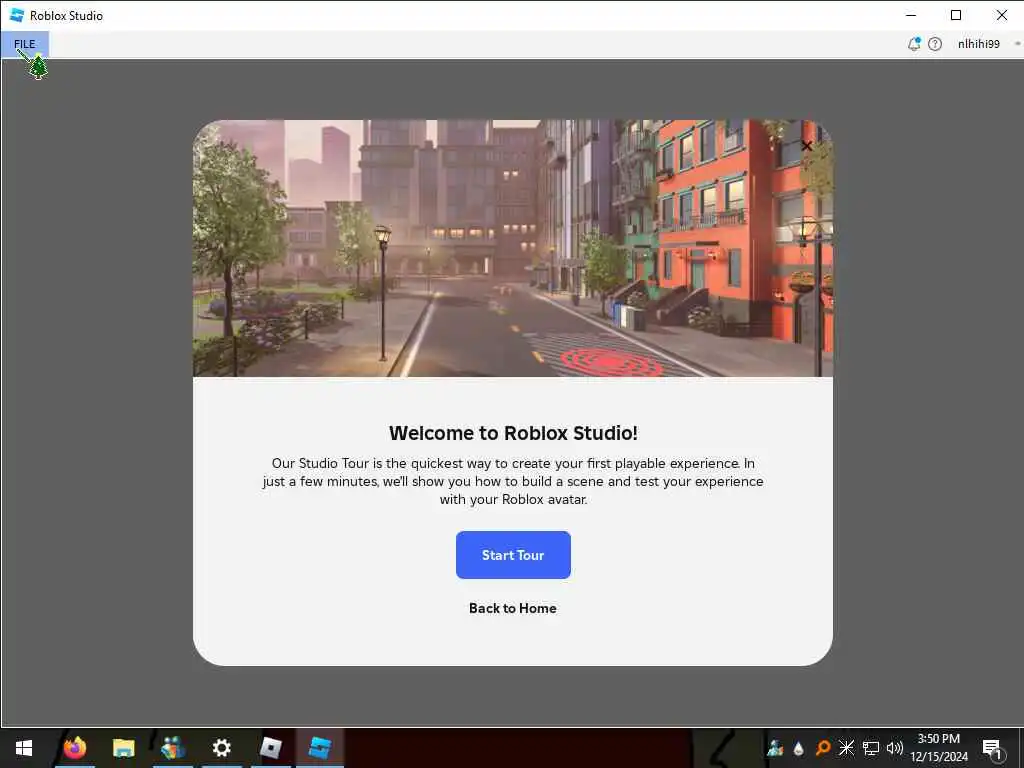Click the nlhihi99 account name
Screen dimensions: 1024x768
pos(978,44)
